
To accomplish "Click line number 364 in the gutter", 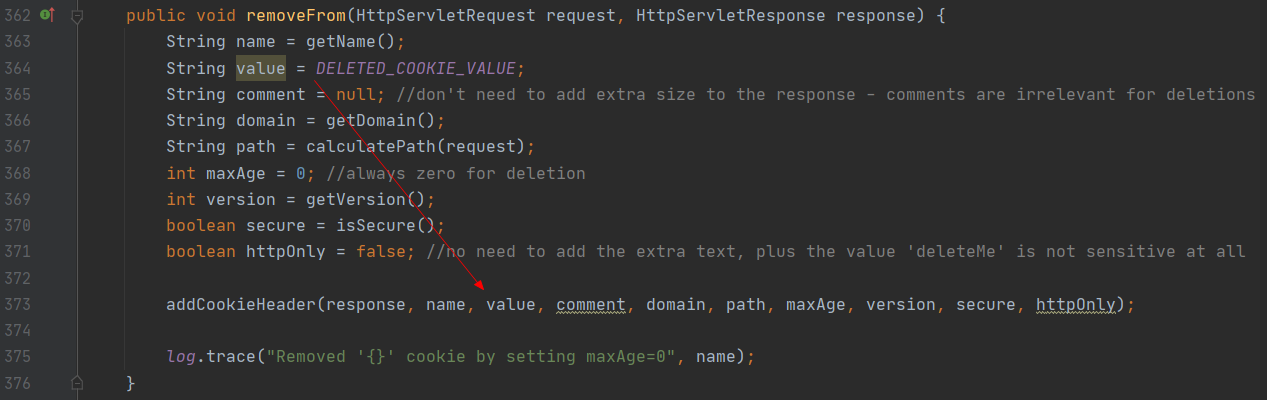I will tap(17, 68).
